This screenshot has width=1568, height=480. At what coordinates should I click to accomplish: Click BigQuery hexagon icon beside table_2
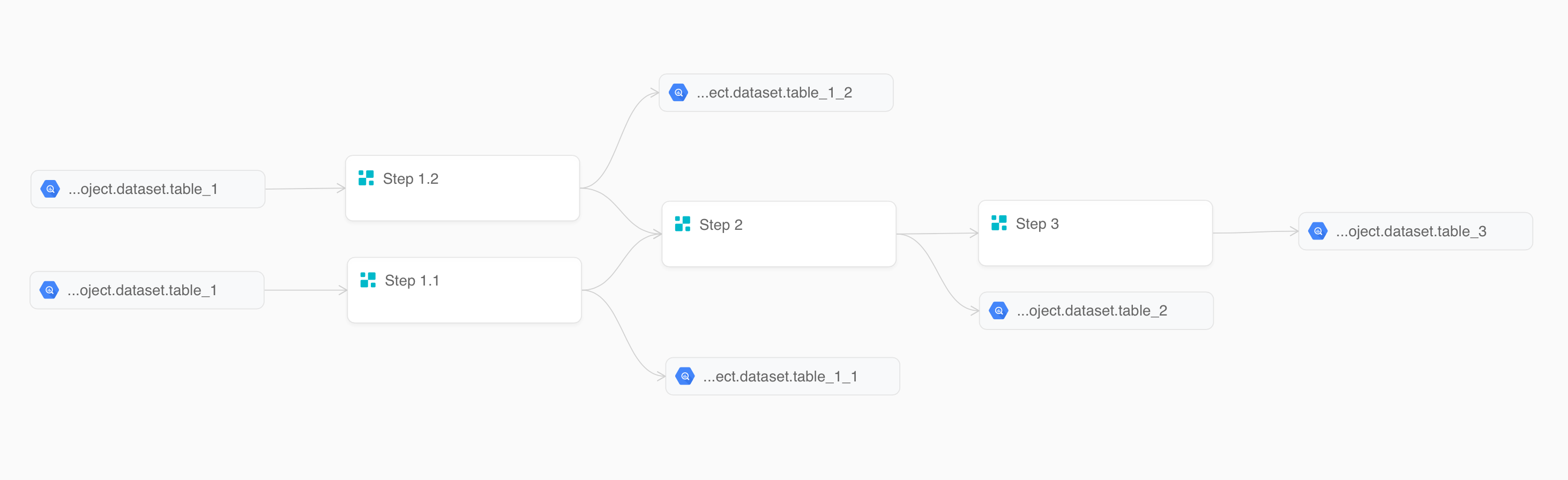998,310
